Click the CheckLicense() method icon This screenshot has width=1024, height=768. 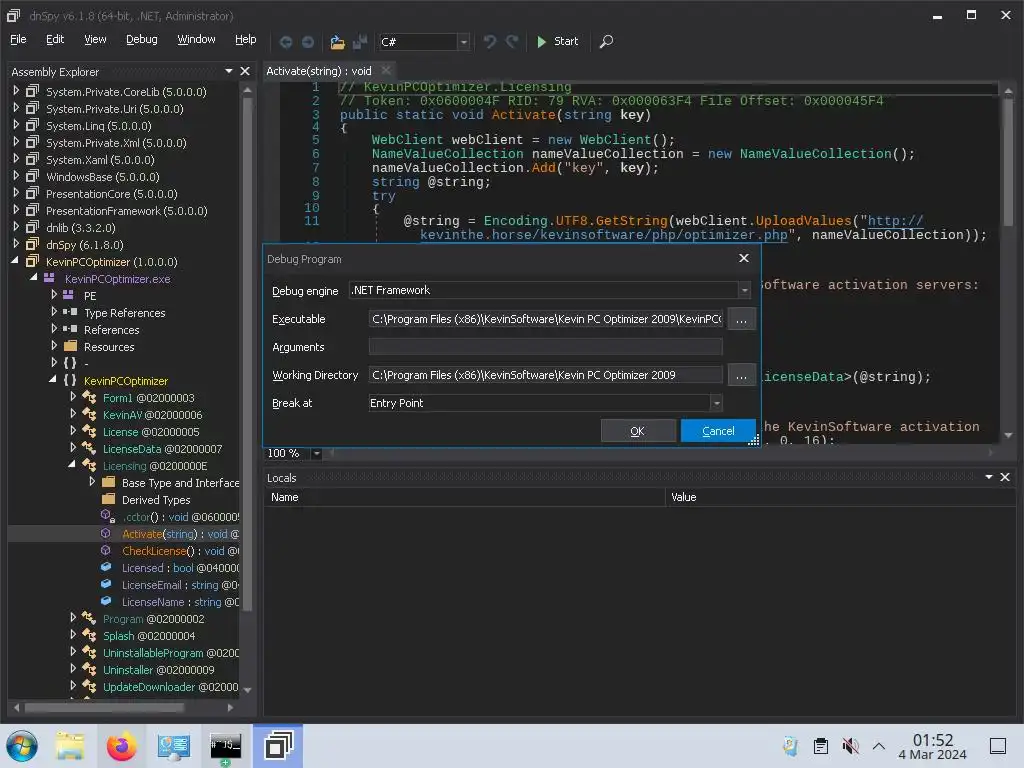[x=106, y=551]
